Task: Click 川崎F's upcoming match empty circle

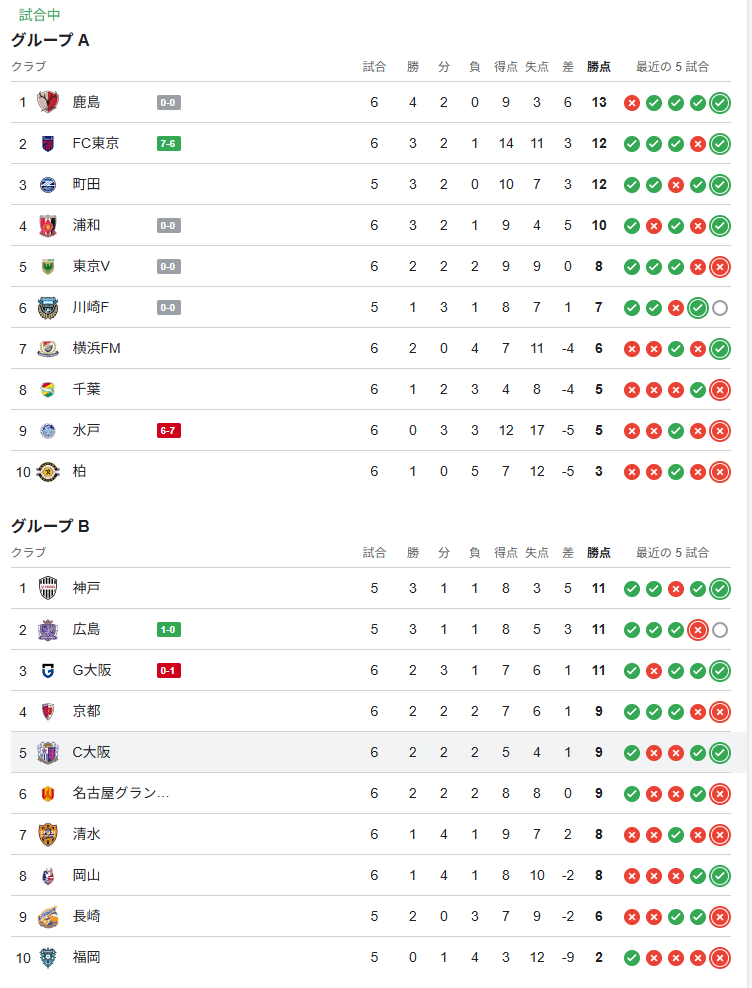Action: point(720,307)
